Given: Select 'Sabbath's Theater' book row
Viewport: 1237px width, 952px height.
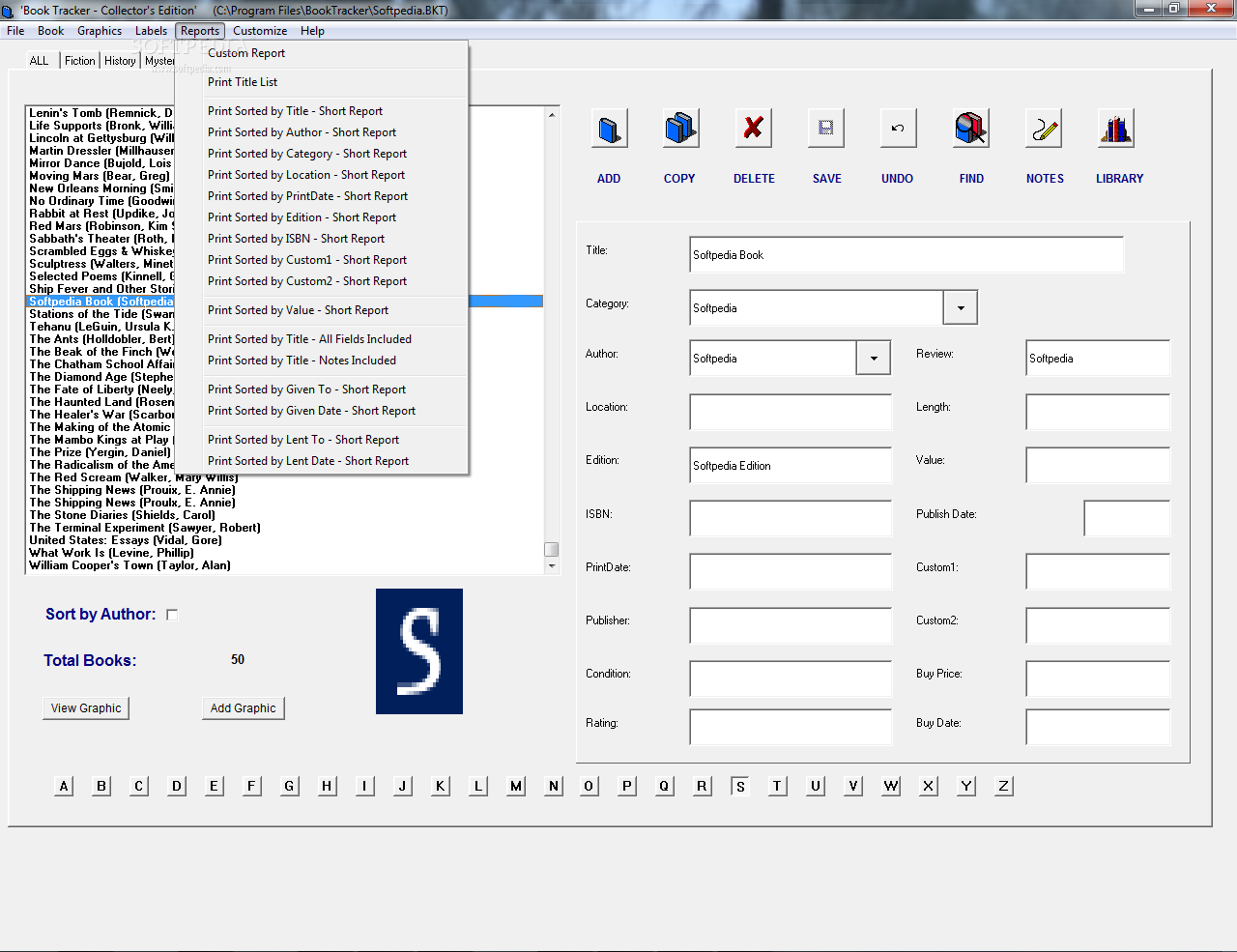Looking at the screenshot, I should click(x=101, y=239).
